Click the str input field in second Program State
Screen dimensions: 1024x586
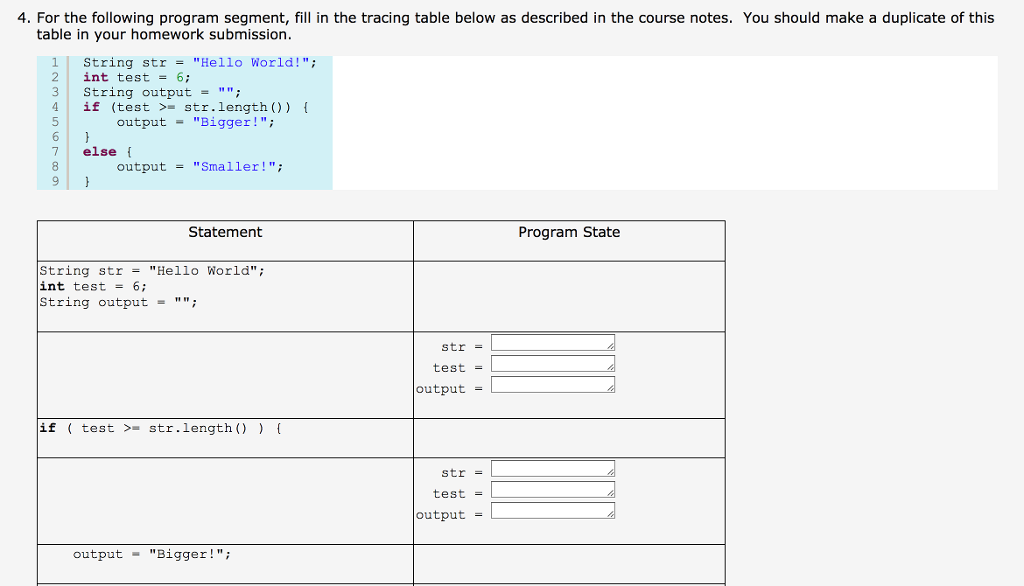[551, 467]
